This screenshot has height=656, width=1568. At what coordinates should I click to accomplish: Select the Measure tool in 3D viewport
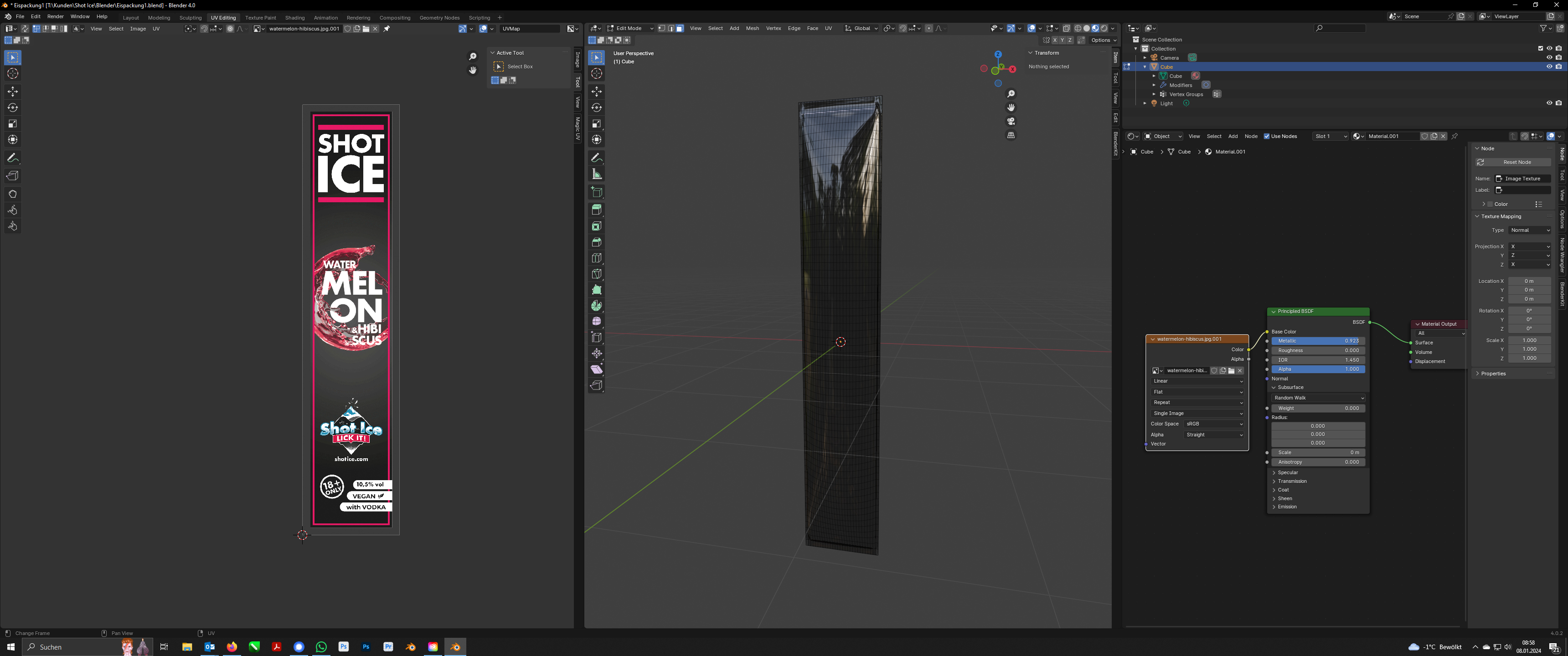[597, 174]
